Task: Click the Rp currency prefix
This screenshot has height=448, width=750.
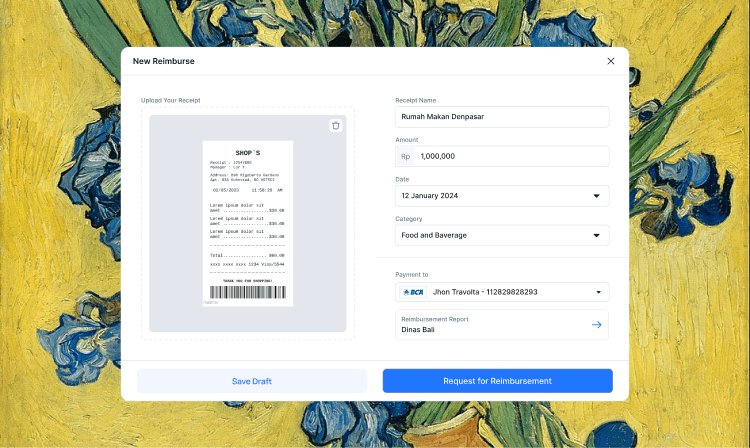Action: pos(406,157)
